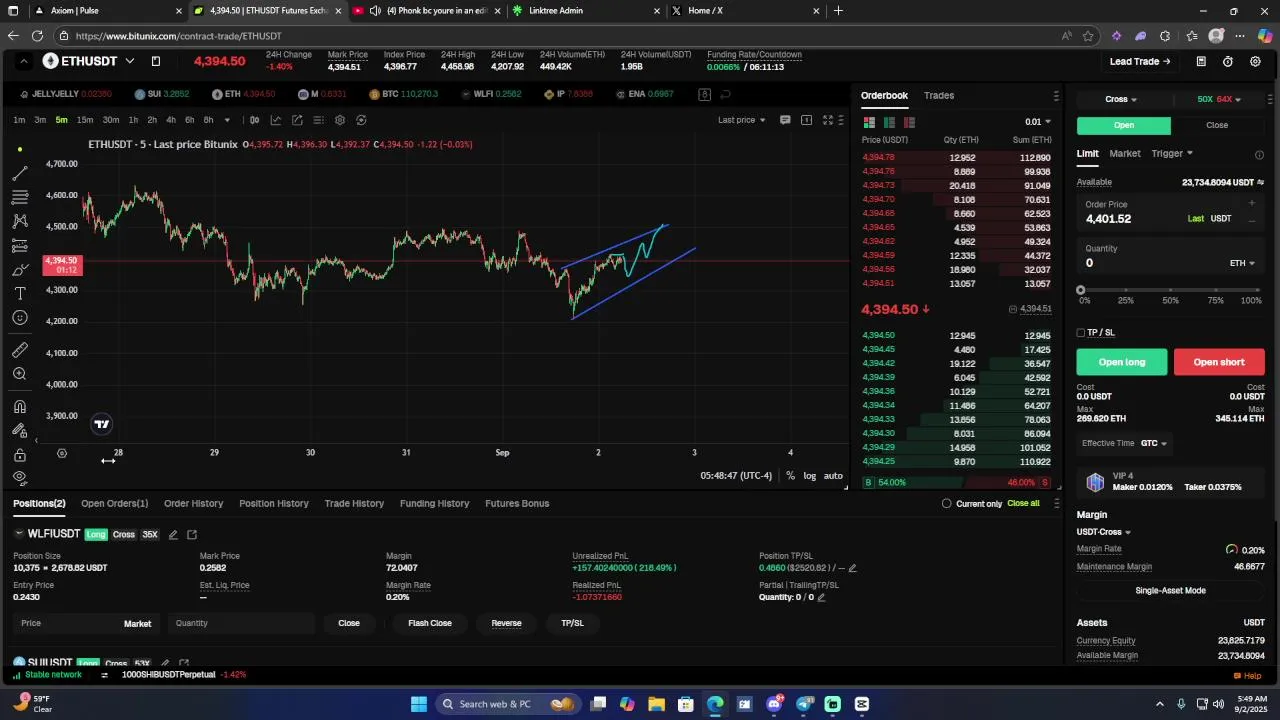Toggle chart fullscreen mode

click(828, 120)
